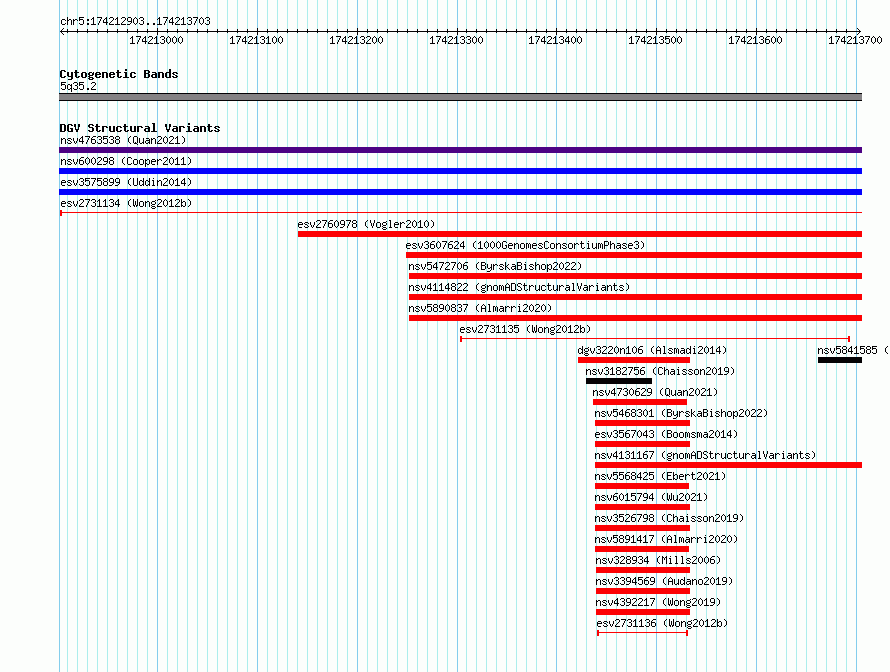Click the red dgv3220n106 variant bar
Image resolution: width=890 pixels, height=672 pixels.
point(633,360)
